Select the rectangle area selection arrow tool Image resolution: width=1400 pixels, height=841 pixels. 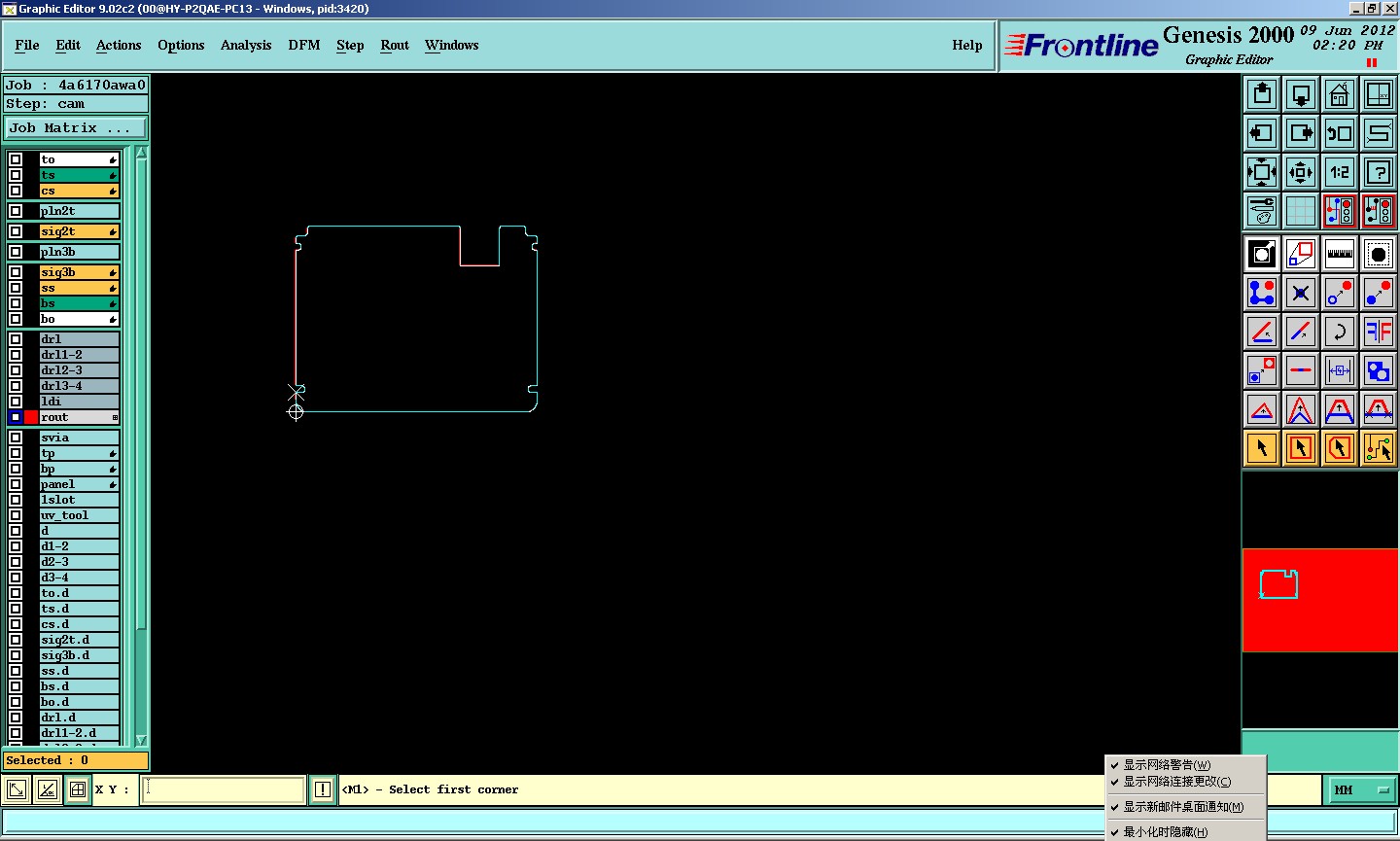[1301, 448]
